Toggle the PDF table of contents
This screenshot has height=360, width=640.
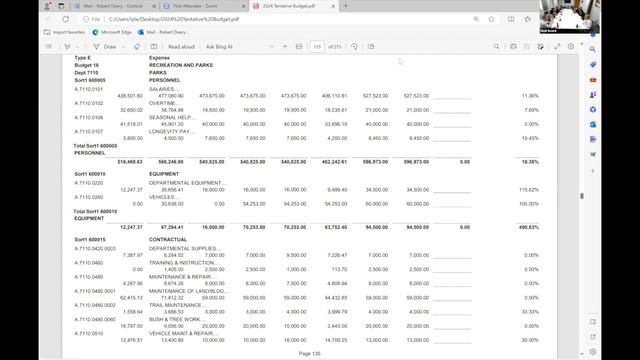point(49,47)
